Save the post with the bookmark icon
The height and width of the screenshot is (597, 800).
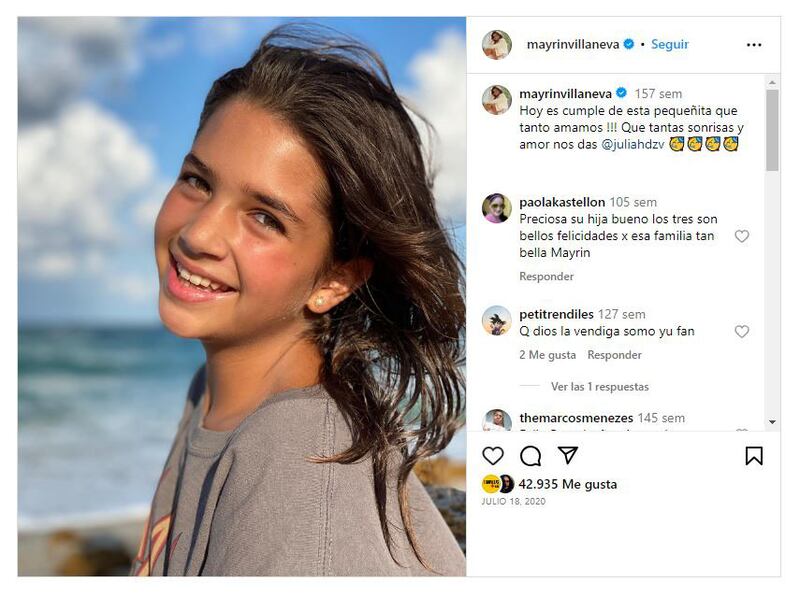[754, 456]
